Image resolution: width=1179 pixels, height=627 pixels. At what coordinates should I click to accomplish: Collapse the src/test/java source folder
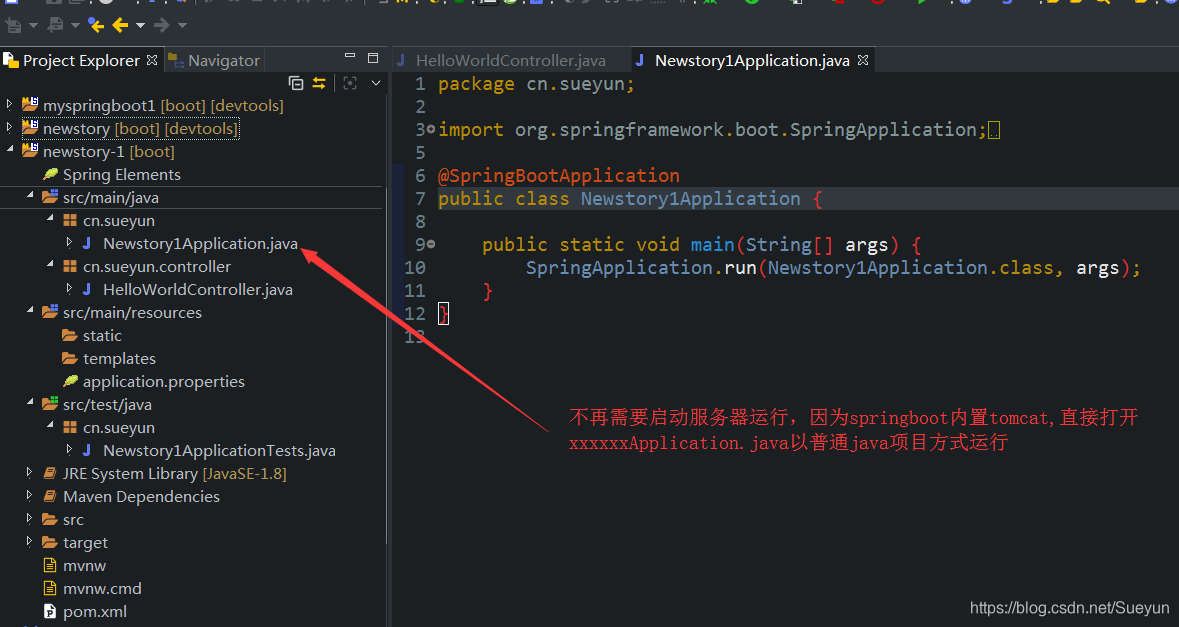30,403
